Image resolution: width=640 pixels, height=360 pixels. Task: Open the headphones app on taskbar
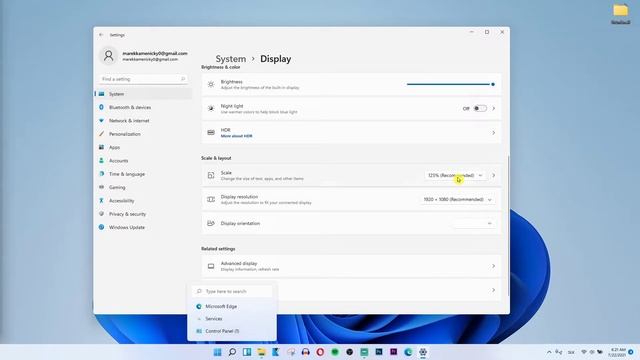click(306, 352)
